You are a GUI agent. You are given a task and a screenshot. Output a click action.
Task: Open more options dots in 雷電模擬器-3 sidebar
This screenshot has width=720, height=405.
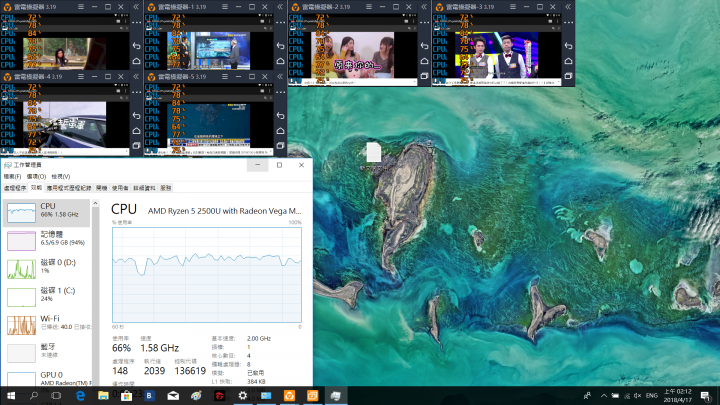(568, 22)
